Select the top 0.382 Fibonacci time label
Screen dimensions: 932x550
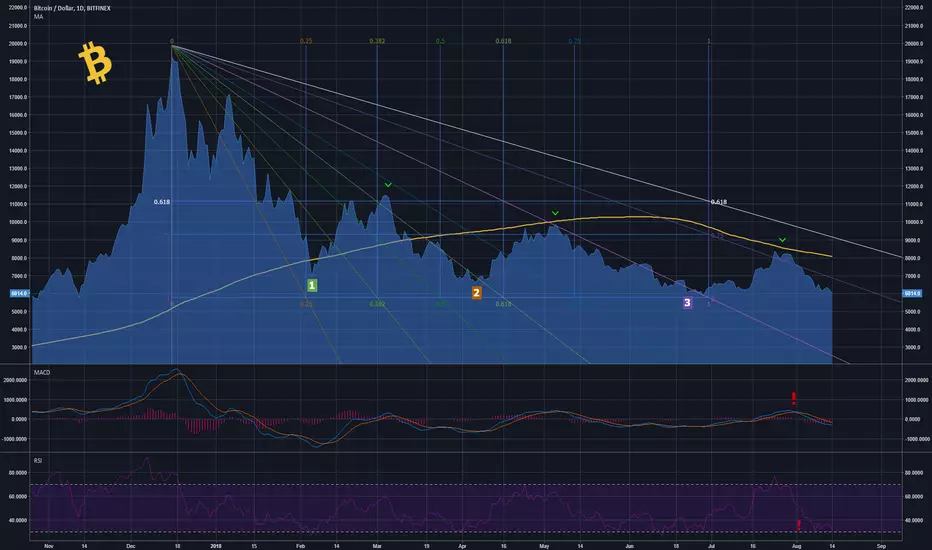pos(377,41)
